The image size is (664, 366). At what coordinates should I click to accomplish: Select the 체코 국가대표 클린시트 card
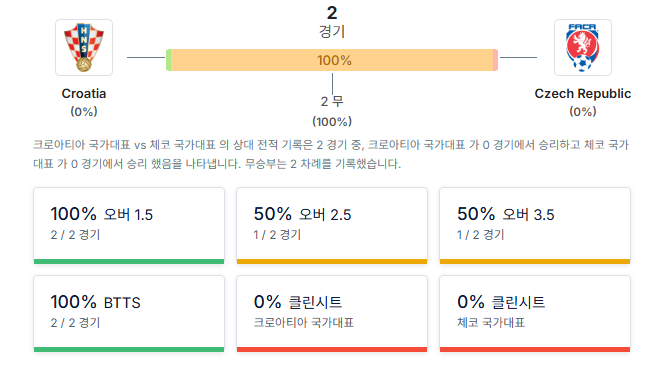(x=535, y=314)
